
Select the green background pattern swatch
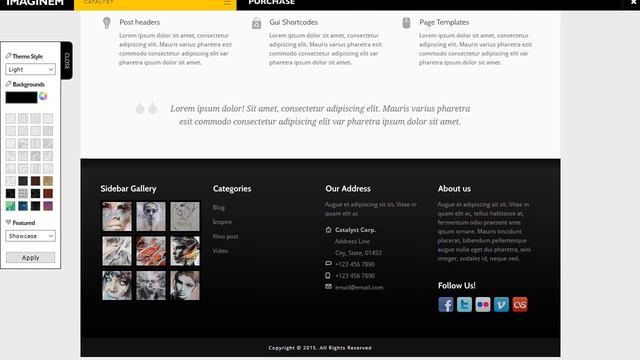(11, 206)
